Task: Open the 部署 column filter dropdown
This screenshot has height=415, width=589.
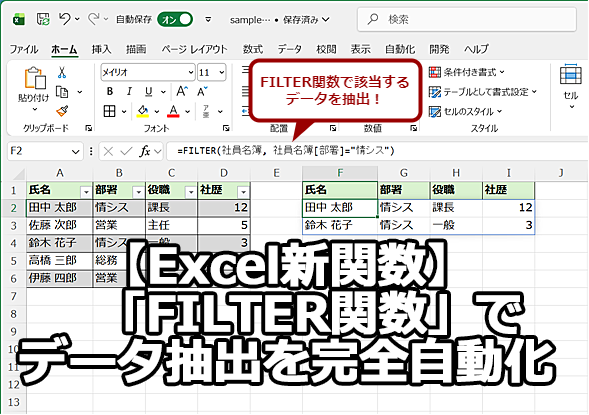Action: pos(139,192)
